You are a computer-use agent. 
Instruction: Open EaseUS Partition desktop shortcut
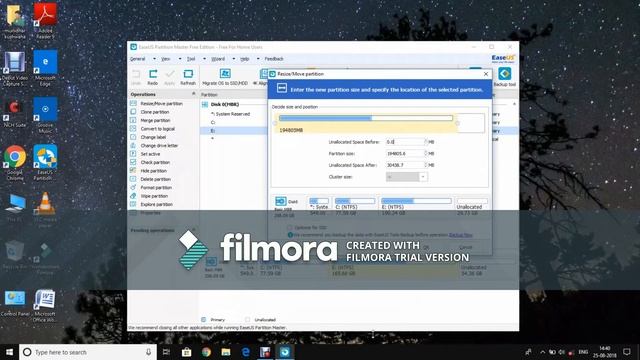click(45, 163)
